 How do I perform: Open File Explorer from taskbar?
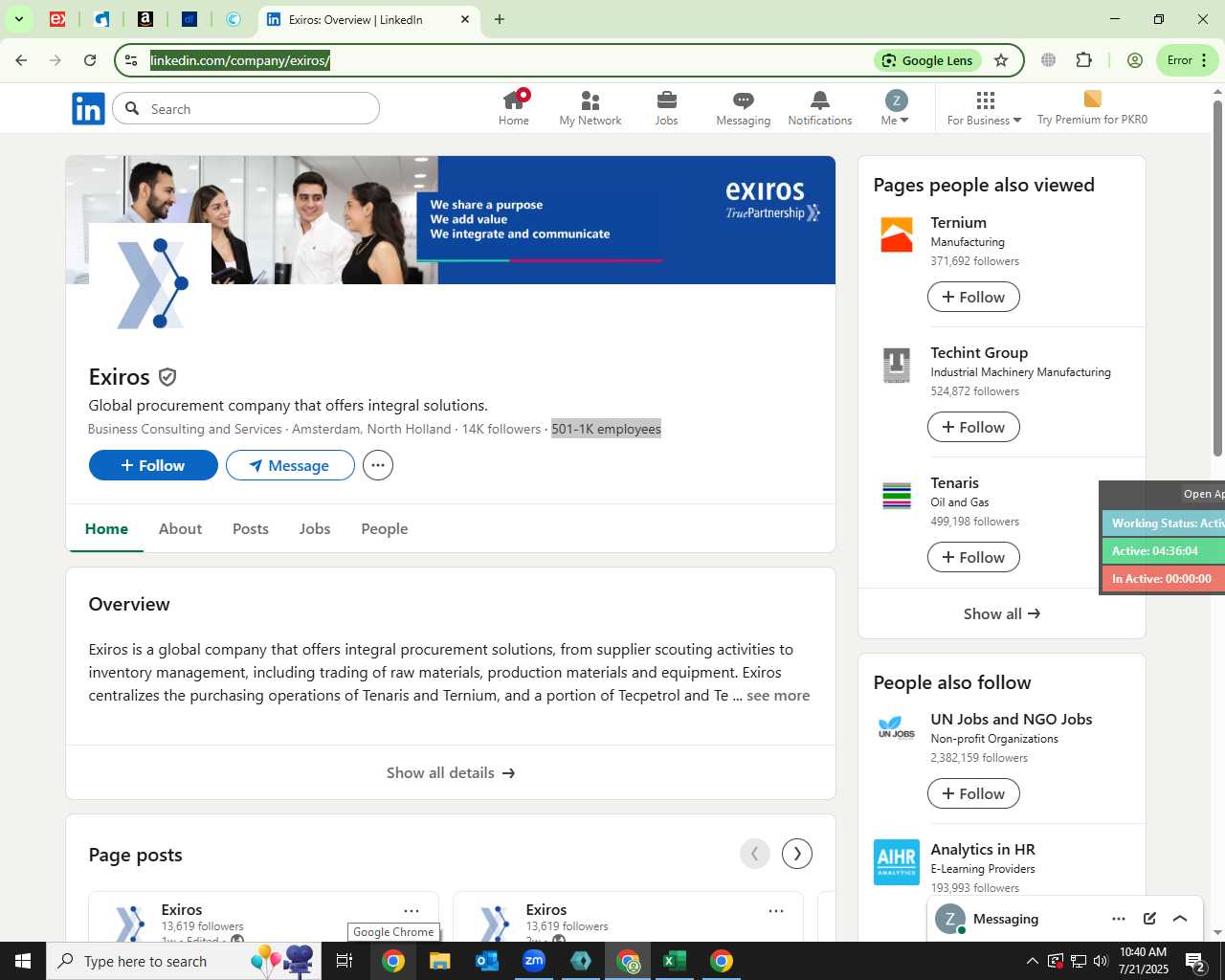pyautogui.click(x=440, y=961)
